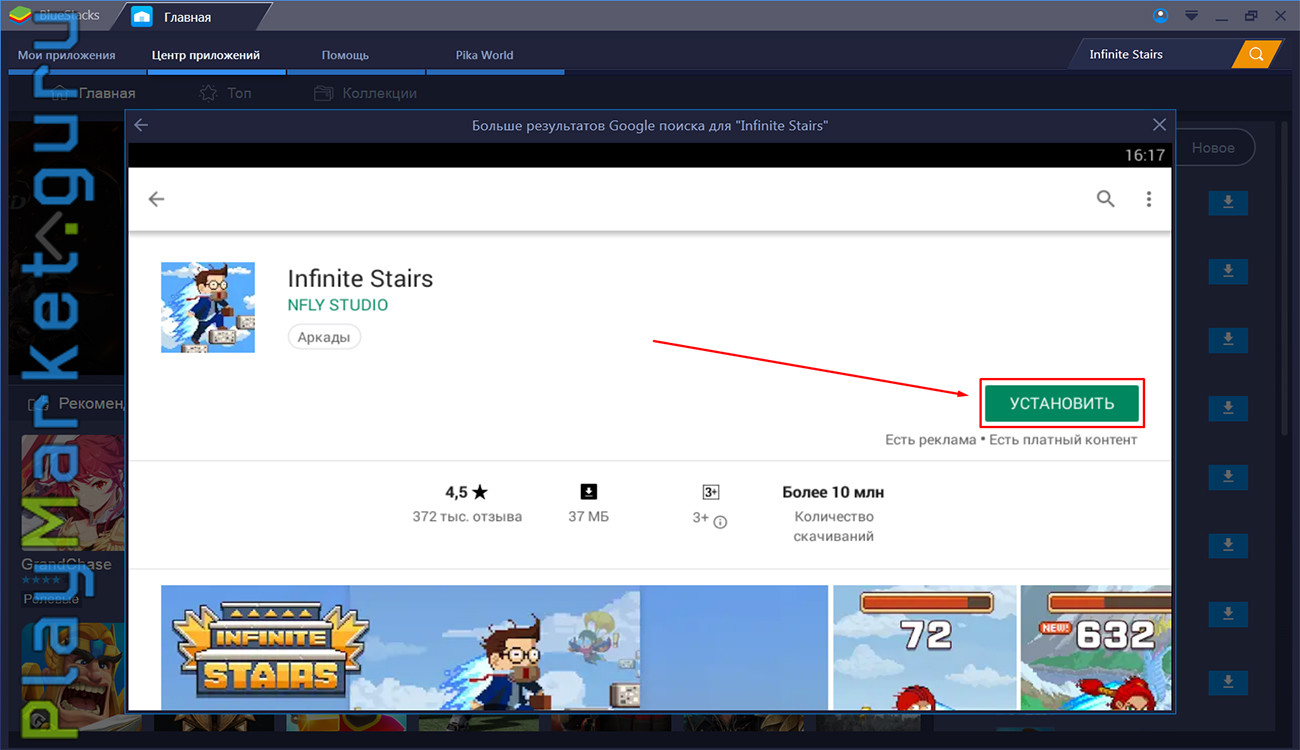Select the background Топ section tab
Image resolution: width=1300 pixels, height=750 pixels.
coord(225,93)
